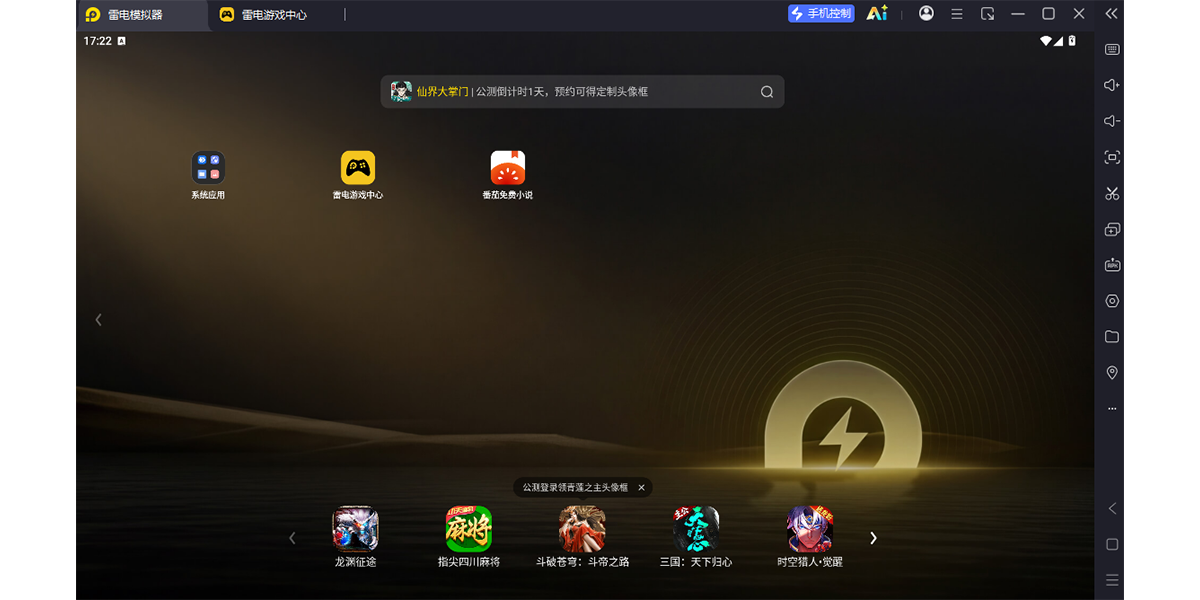Open the AI assistant icon

click(877, 13)
